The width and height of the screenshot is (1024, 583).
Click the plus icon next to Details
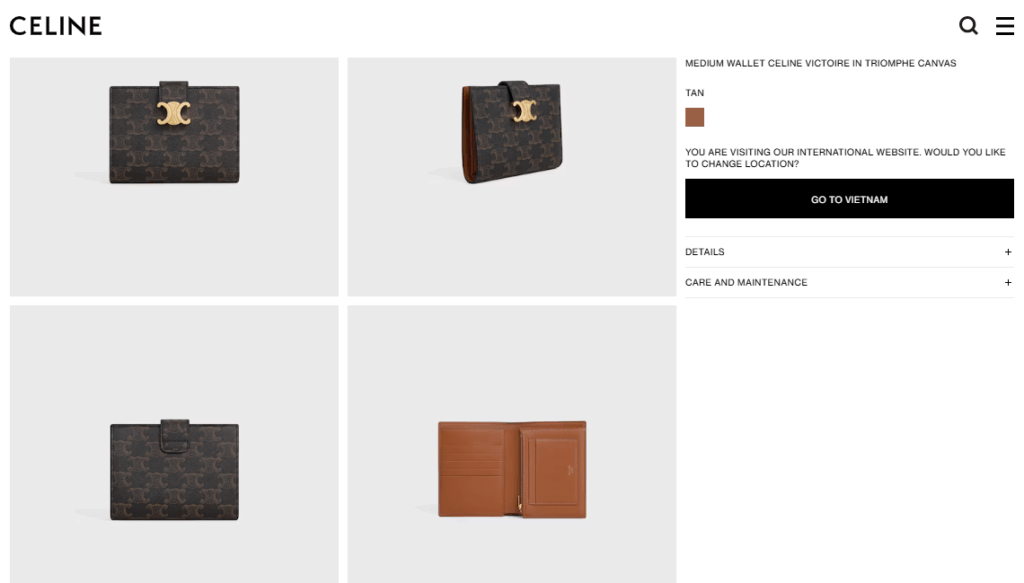1008,252
